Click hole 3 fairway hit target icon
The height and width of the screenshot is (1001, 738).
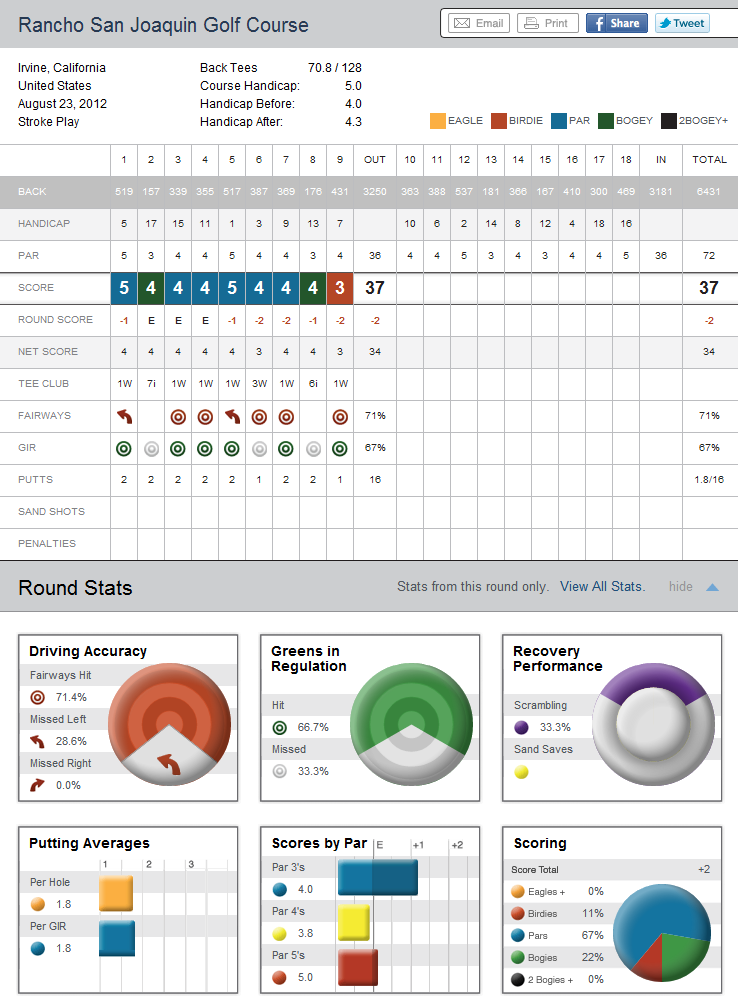(x=178, y=416)
